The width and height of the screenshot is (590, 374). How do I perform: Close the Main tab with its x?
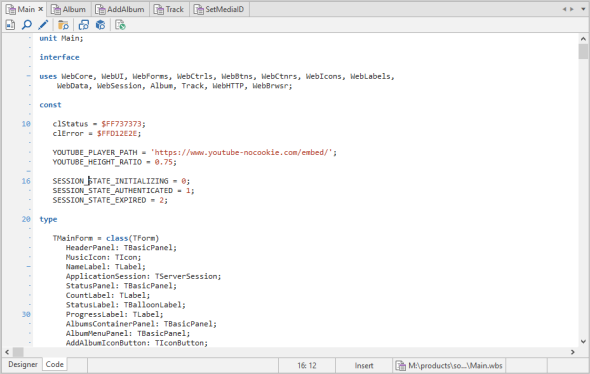pos(41,9)
